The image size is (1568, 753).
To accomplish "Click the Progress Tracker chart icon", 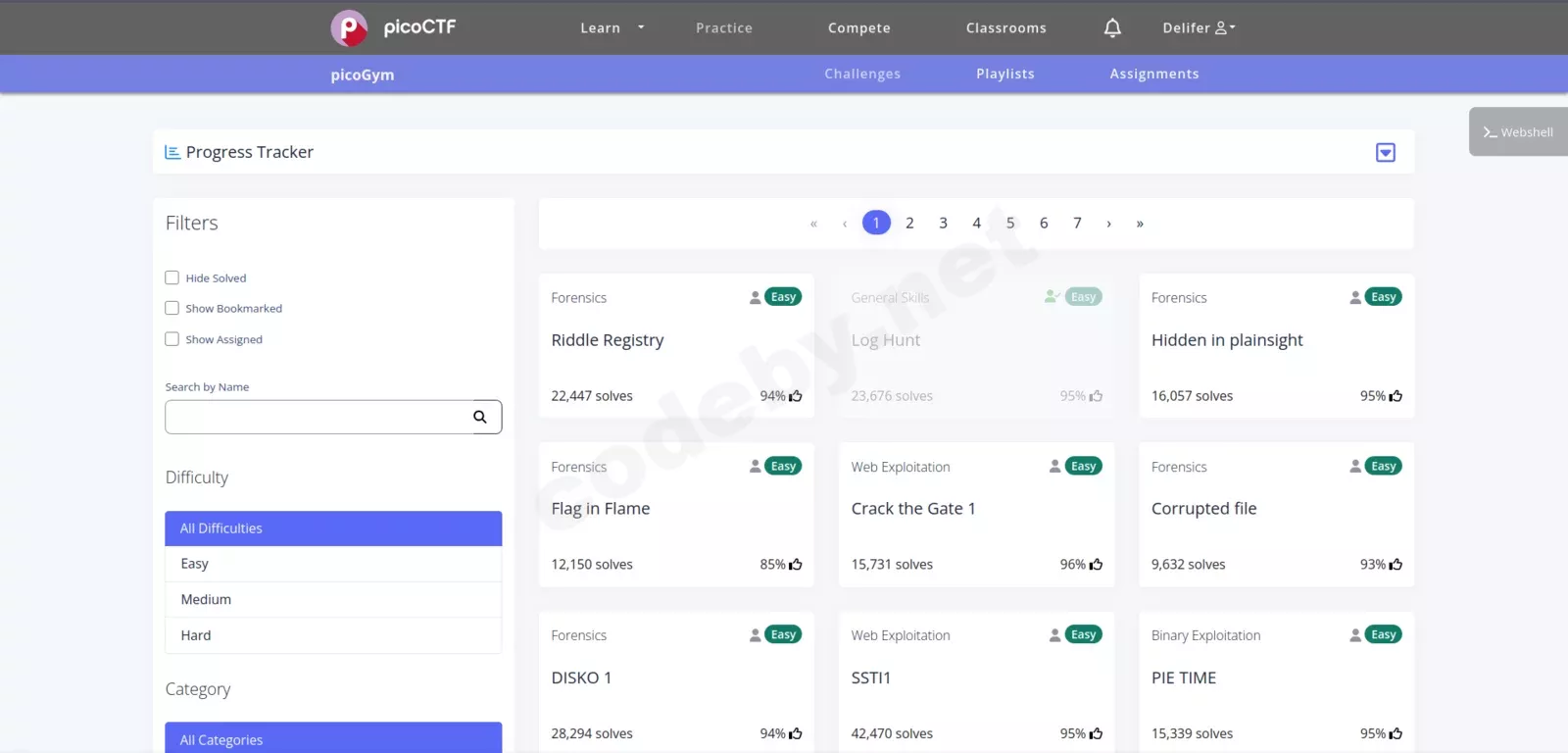I will [x=172, y=152].
